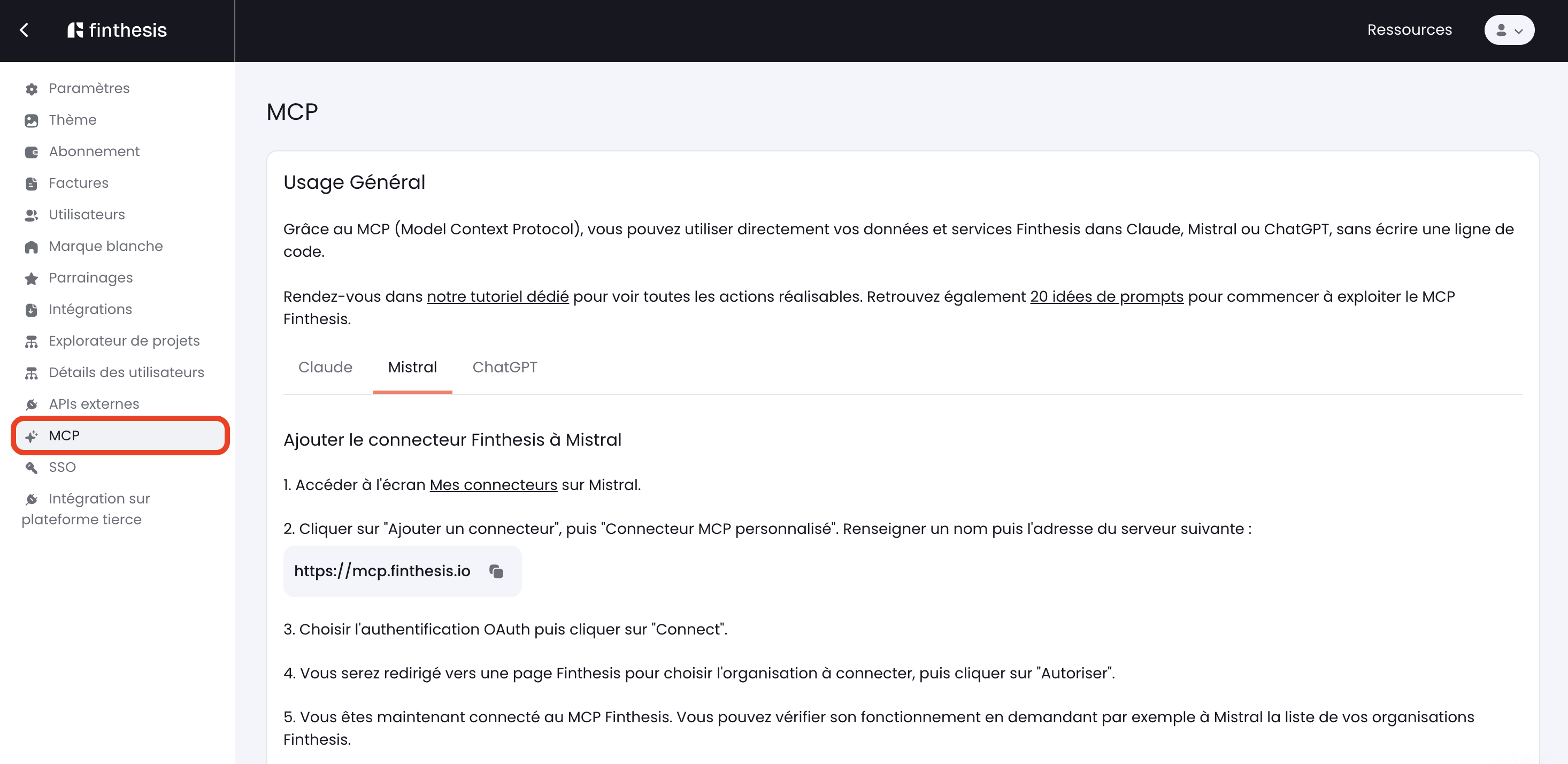The width and height of the screenshot is (1568, 764).
Task: Click the Parrainages star icon
Action: tap(32, 279)
